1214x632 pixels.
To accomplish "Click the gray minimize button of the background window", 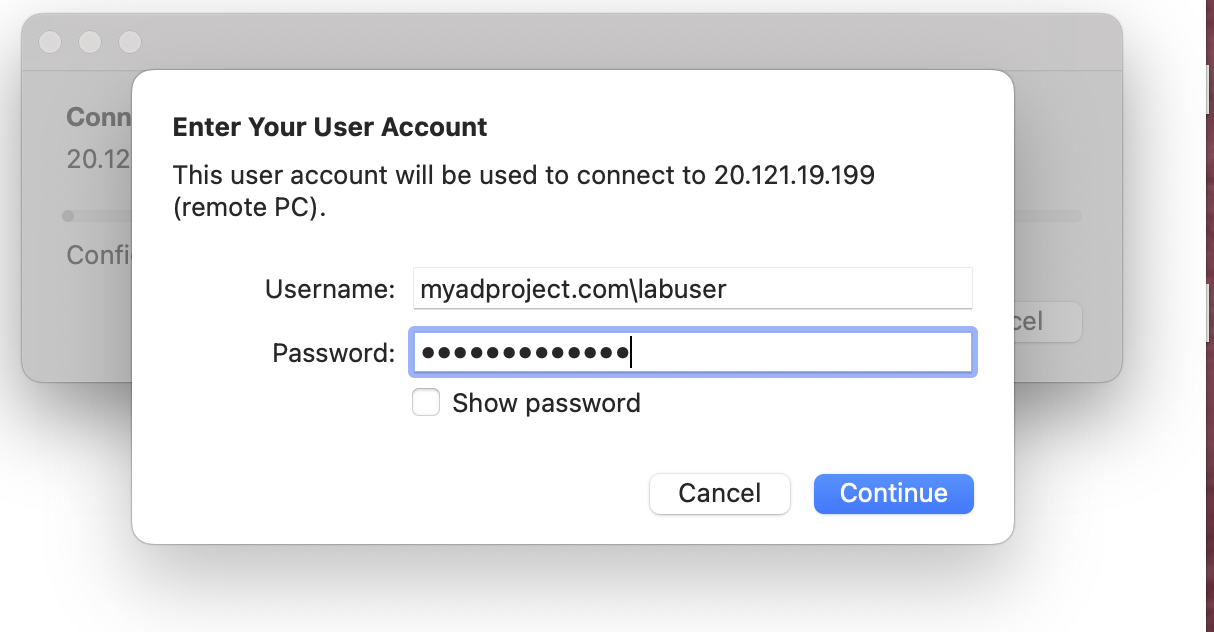I will click(90, 42).
